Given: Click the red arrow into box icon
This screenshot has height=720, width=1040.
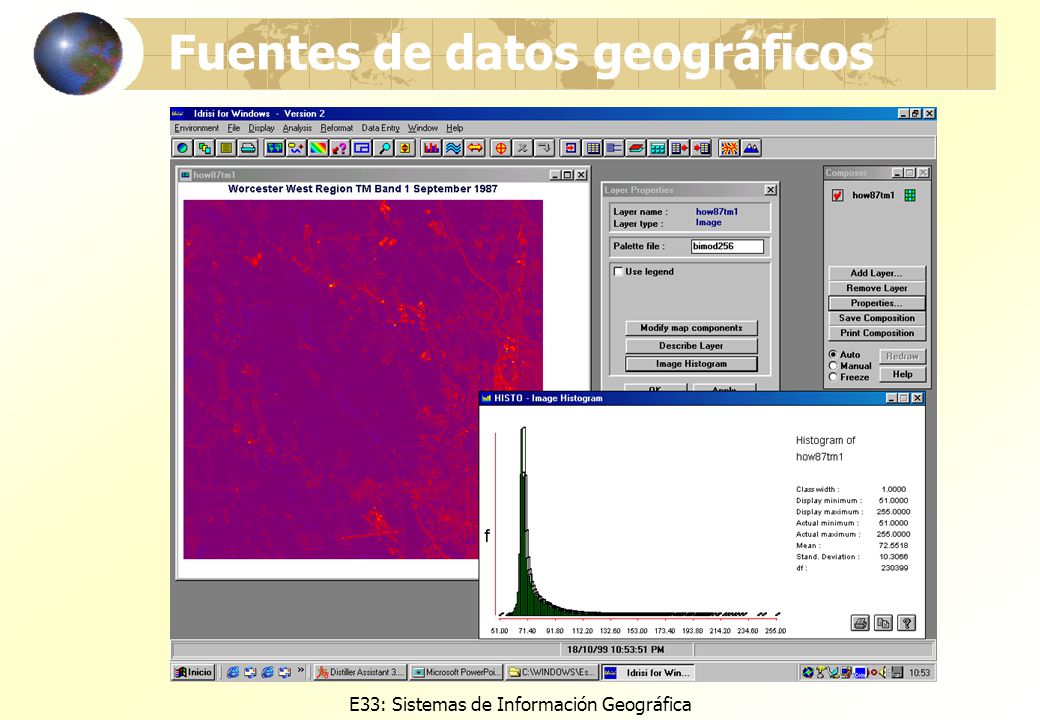Looking at the screenshot, I should pyautogui.click(x=570, y=148).
